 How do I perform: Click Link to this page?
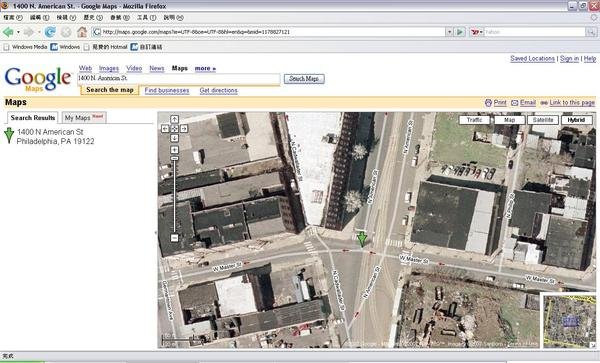tap(572, 103)
